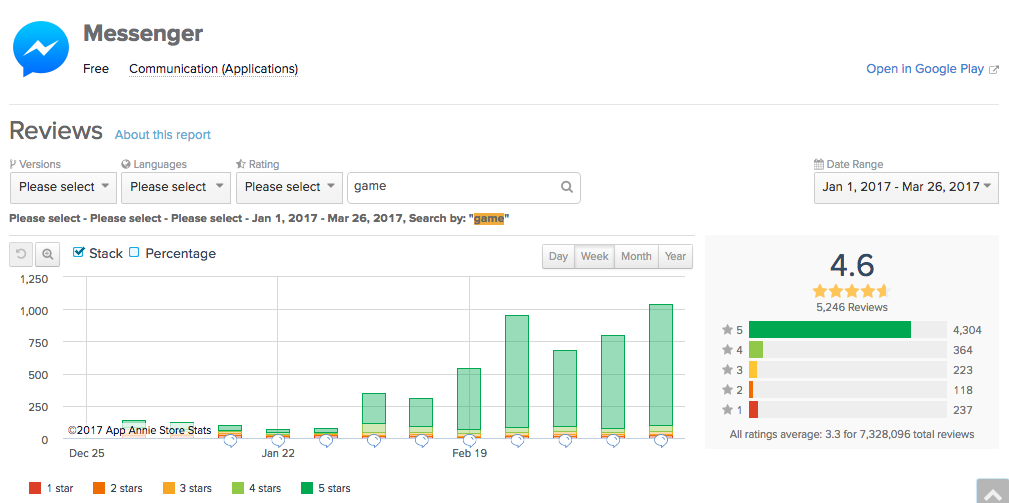The height and width of the screenshot is (503, 1009).
Task: Click the comment bubble marker under Jan 22
Action: coord(278,441)
